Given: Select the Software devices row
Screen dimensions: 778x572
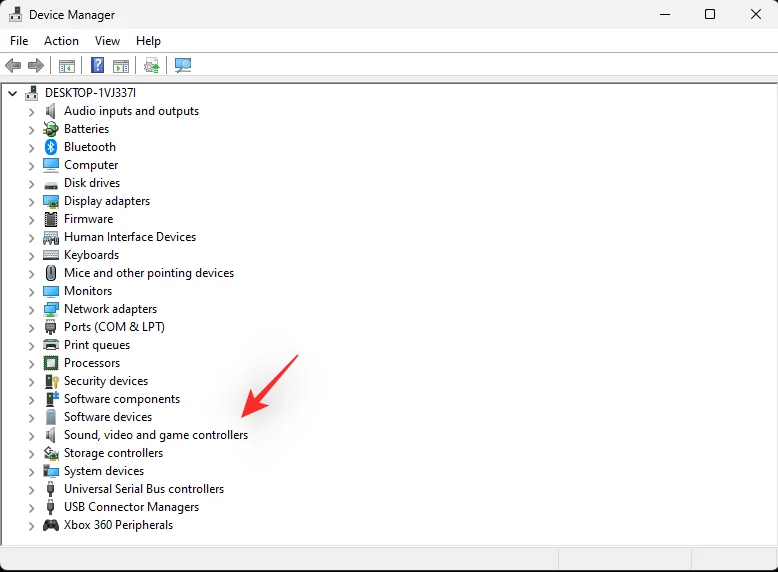Looking at the screenshot, I should click(108, 417).
